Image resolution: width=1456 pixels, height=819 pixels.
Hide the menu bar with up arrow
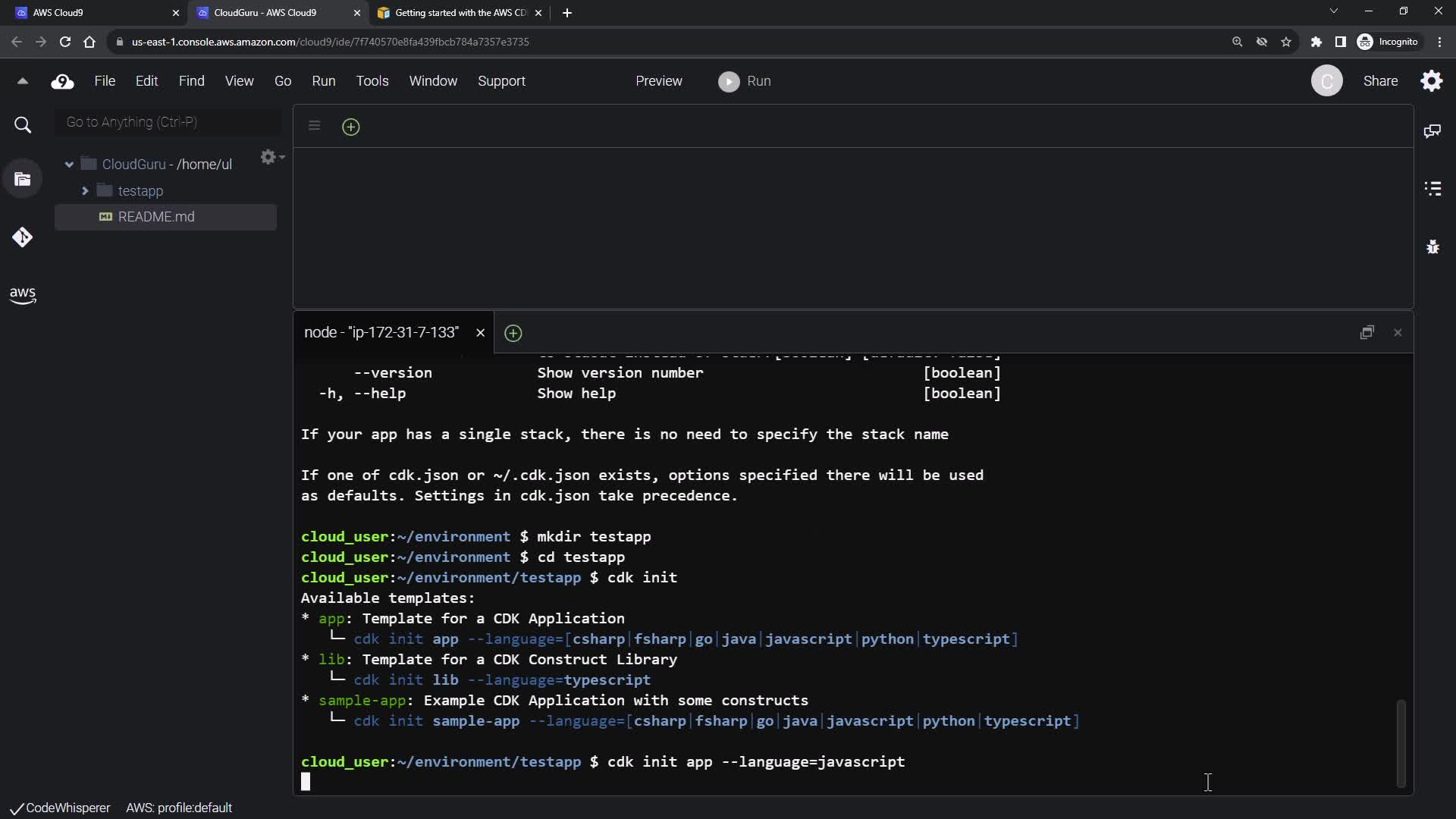22,81
